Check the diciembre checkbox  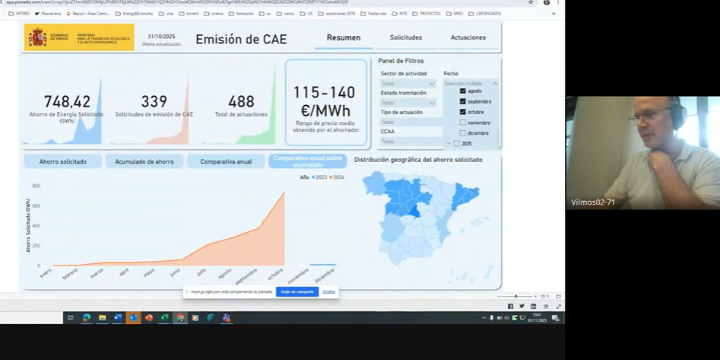point(463,133)
